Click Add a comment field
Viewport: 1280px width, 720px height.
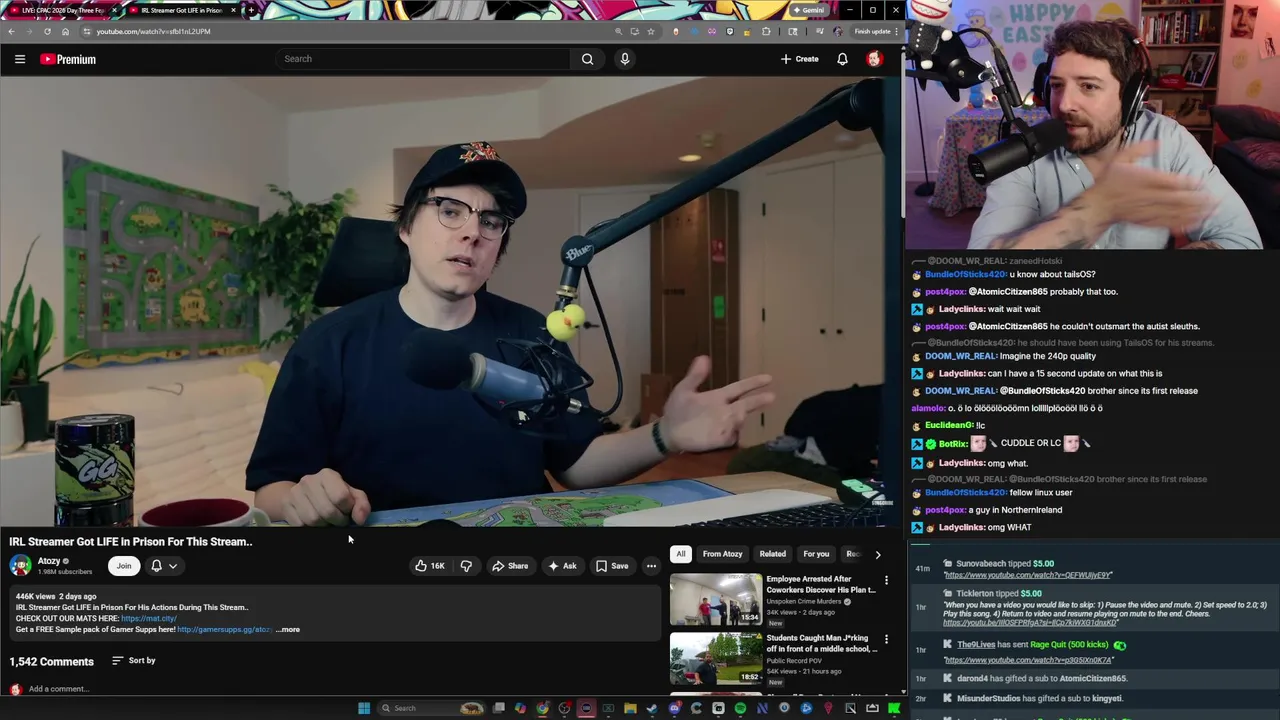59,689
